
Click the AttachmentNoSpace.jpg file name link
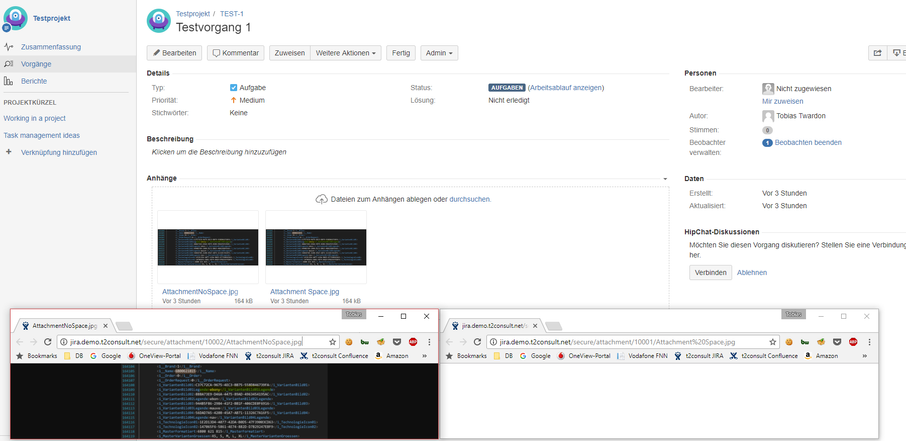tap(200, 291)
